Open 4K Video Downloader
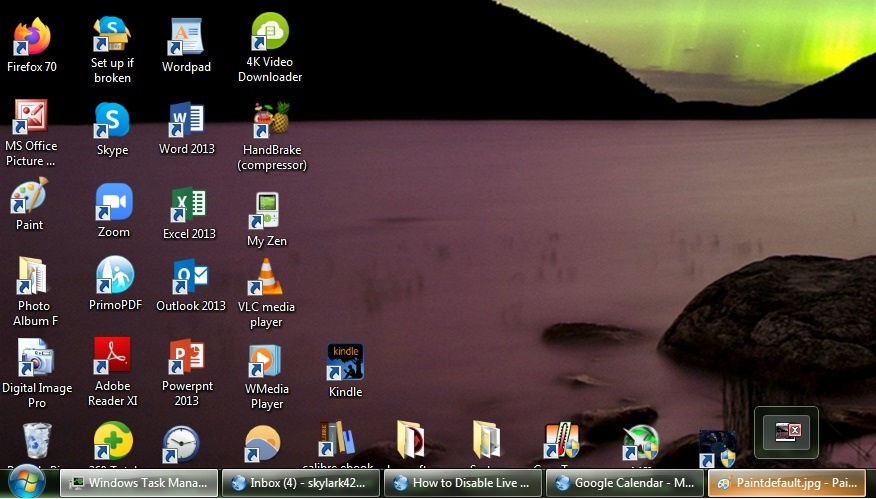The height and width of the screenshot is (499, 876). [x=270, y=47]
